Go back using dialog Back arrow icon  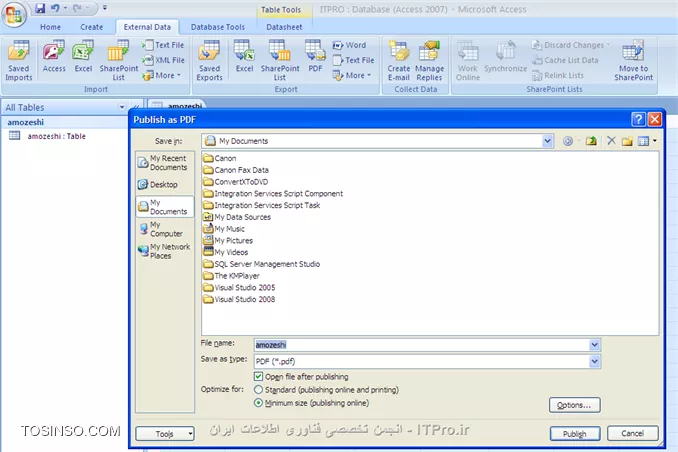[x=568, y=141]
